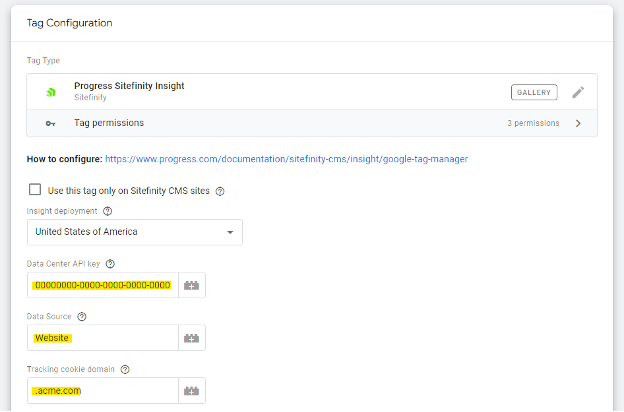Viewport: 624px width, 412px height.
Task: Click the 3 permissions text
Action: (x=533, y=123)
